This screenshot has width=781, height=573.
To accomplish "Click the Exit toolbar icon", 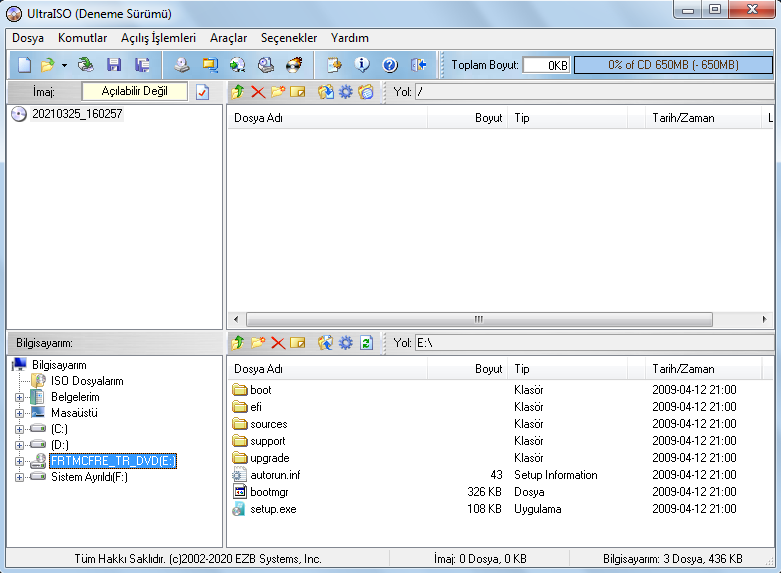I will (x=418, y=65).
